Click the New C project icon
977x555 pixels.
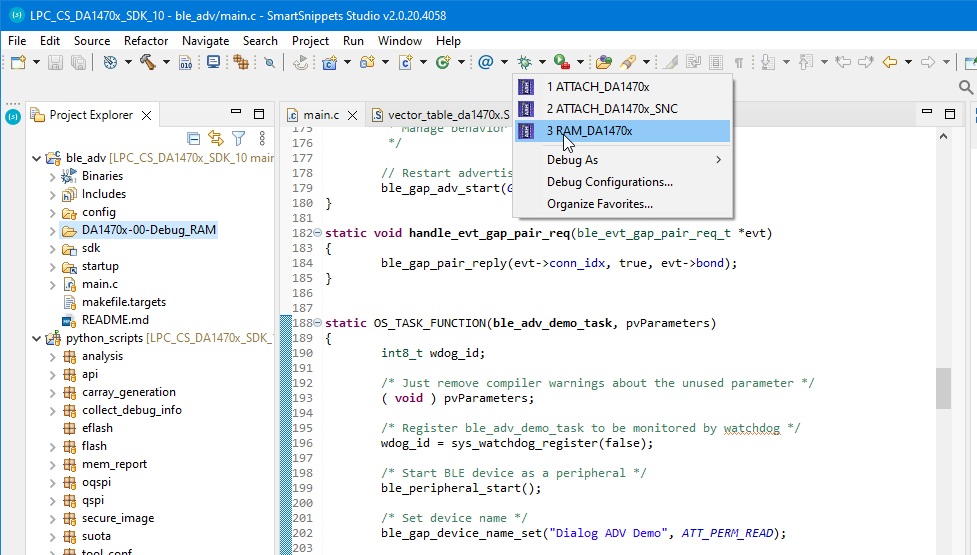330,62
